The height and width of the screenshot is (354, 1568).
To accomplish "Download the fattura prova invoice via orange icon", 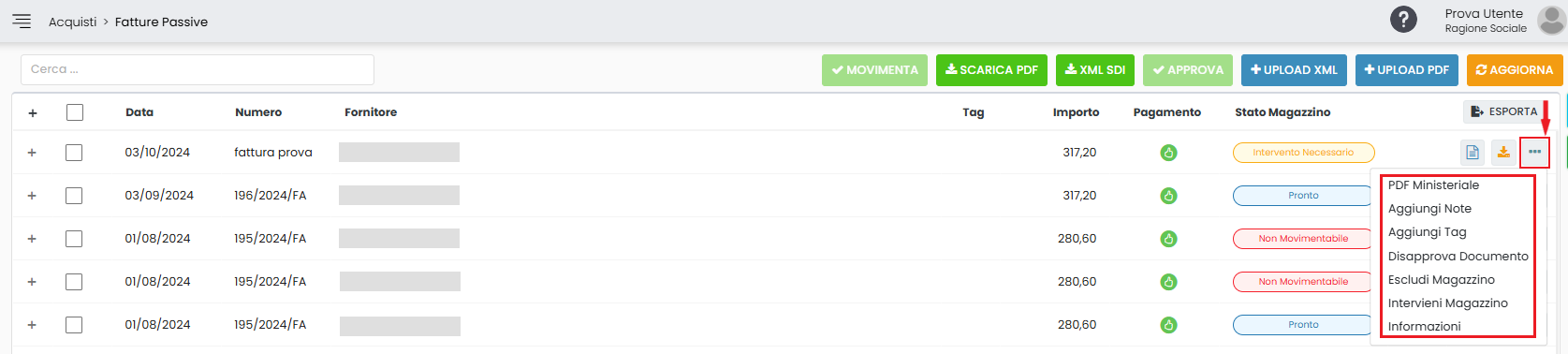I will [1503, 152].
